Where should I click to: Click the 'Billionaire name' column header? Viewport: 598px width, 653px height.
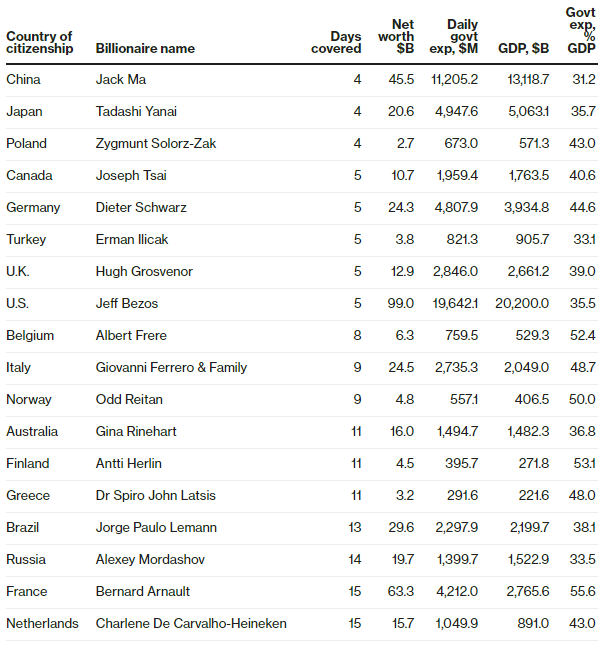click(x=145, y=49)
